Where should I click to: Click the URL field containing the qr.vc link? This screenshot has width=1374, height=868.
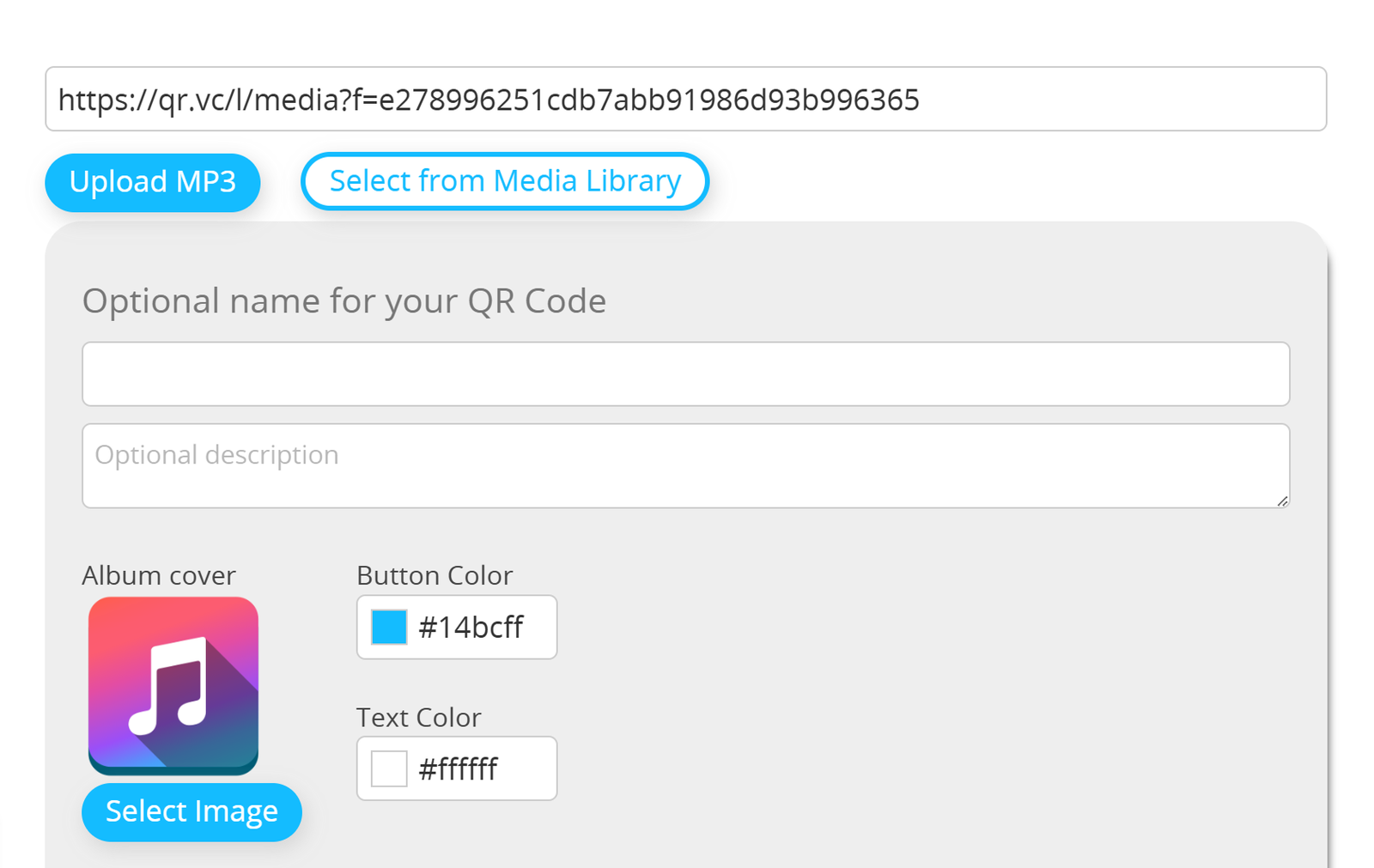(685, 100)
